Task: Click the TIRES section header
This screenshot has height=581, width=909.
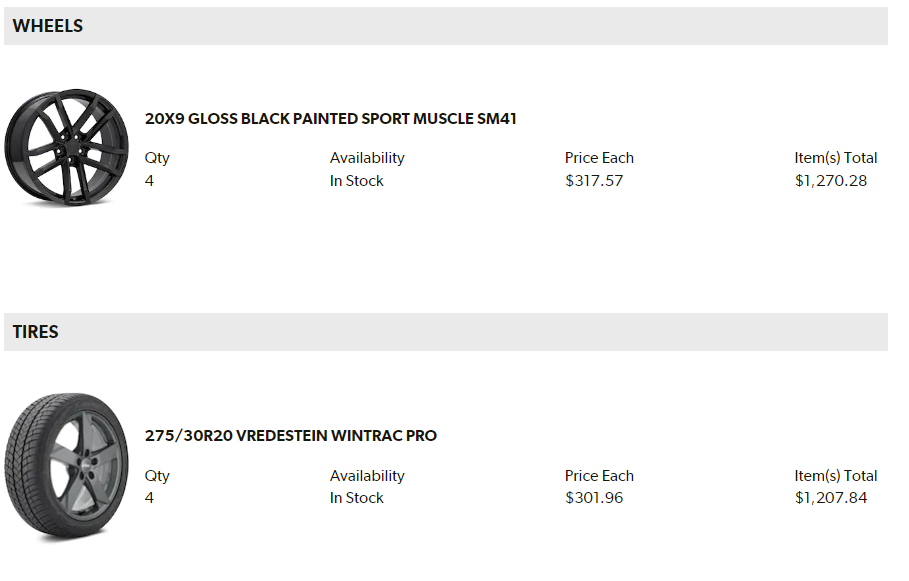Action: click(36, 332)
